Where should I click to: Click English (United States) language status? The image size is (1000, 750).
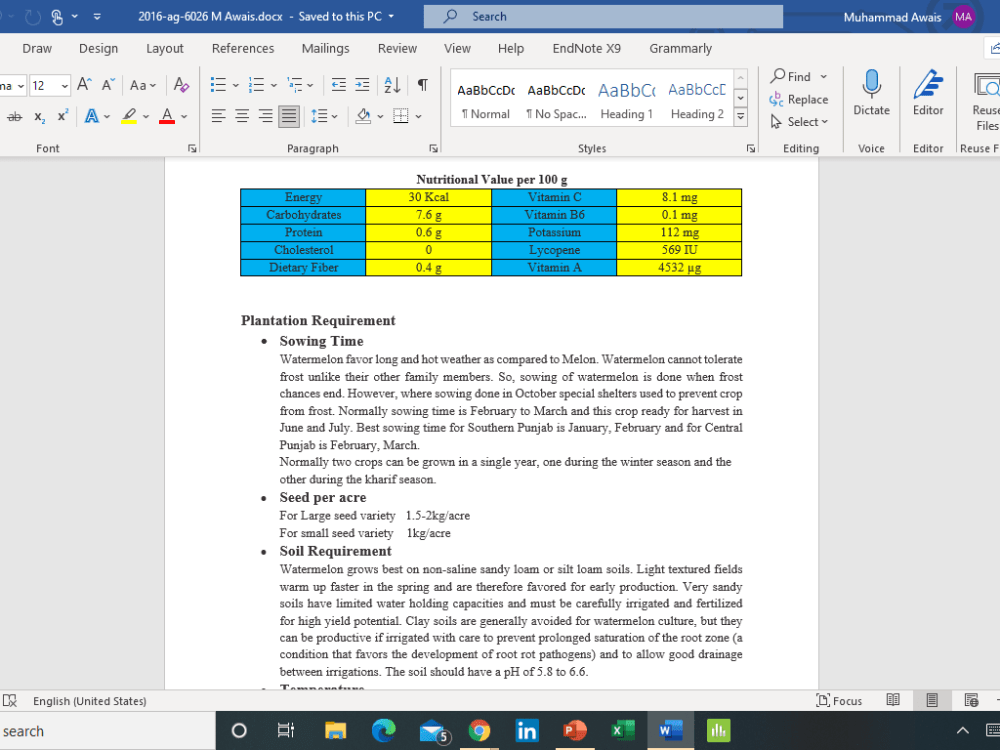pos(90,701)
